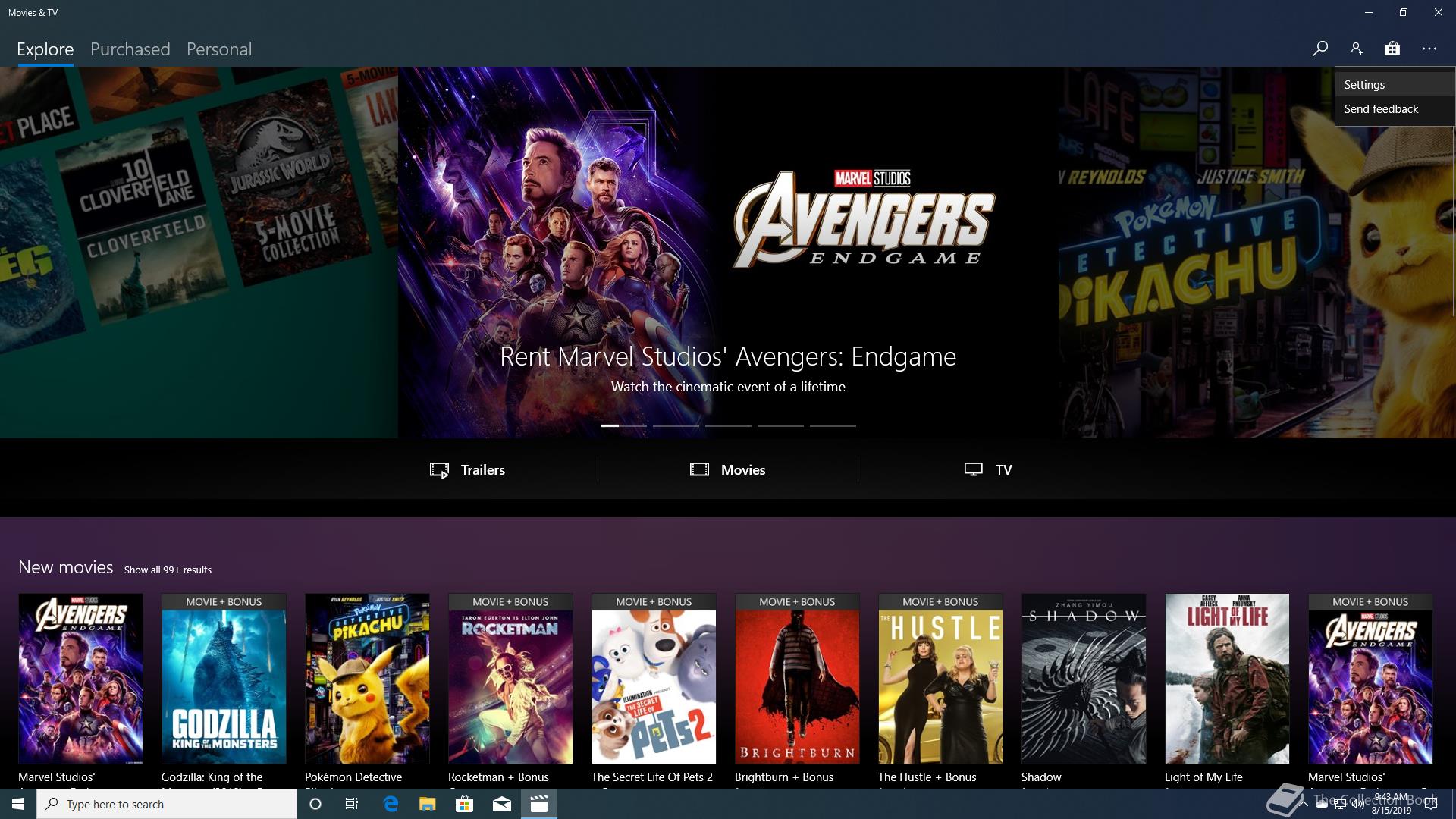Click the title 'Pokémon Detective'
Screen dimensions: 1456x819
coord(353,777)
